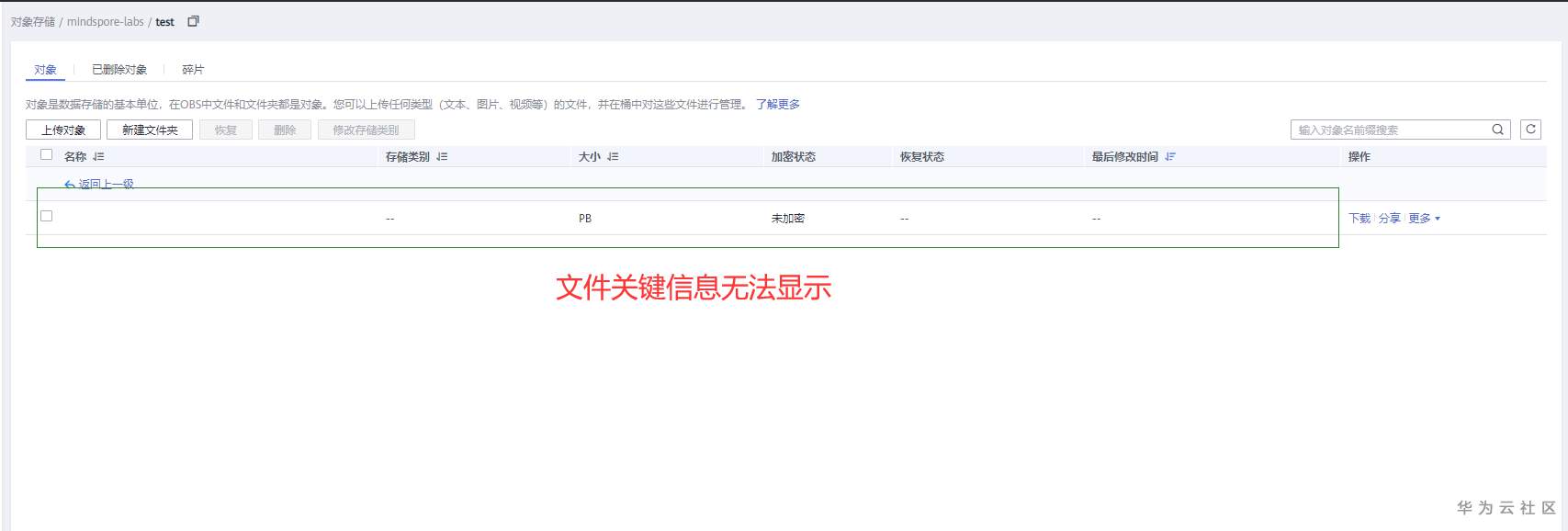Click test in the breadcrumb
The width and height of the screenshot is (1568, 531).
[164, 22]
